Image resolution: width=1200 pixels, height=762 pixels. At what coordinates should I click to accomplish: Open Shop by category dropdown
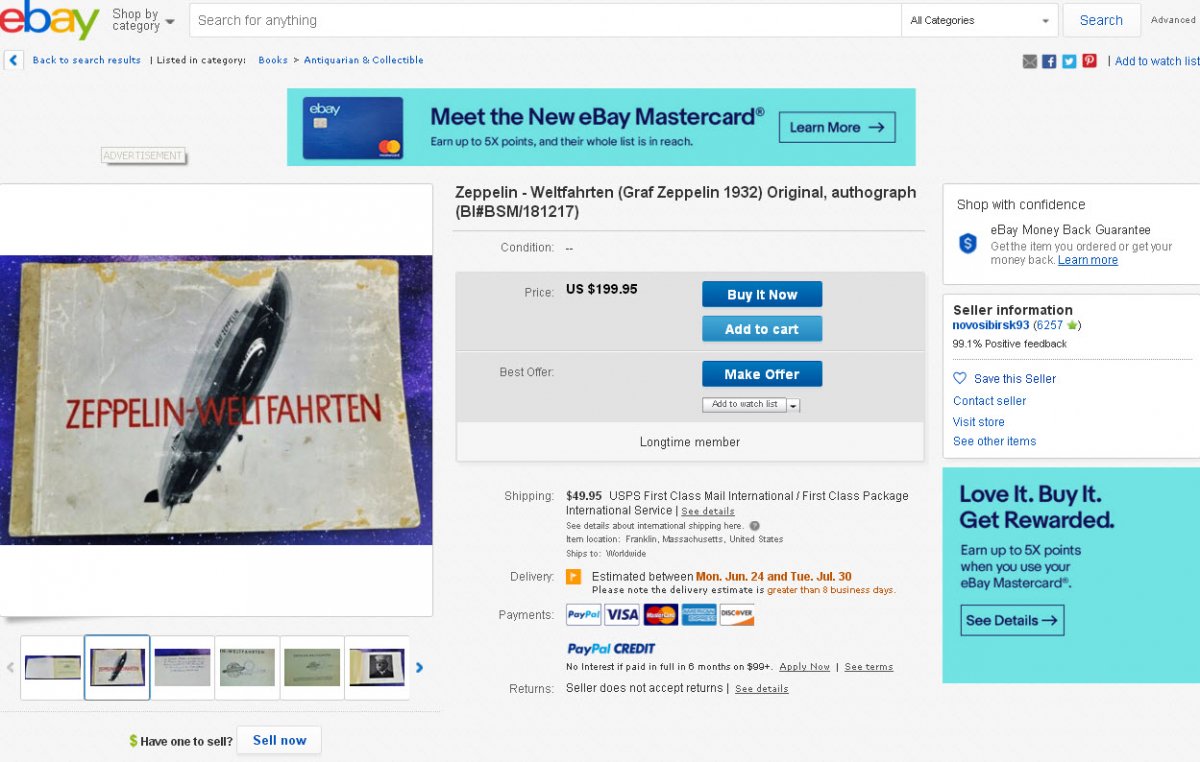[x=142, y=20]
